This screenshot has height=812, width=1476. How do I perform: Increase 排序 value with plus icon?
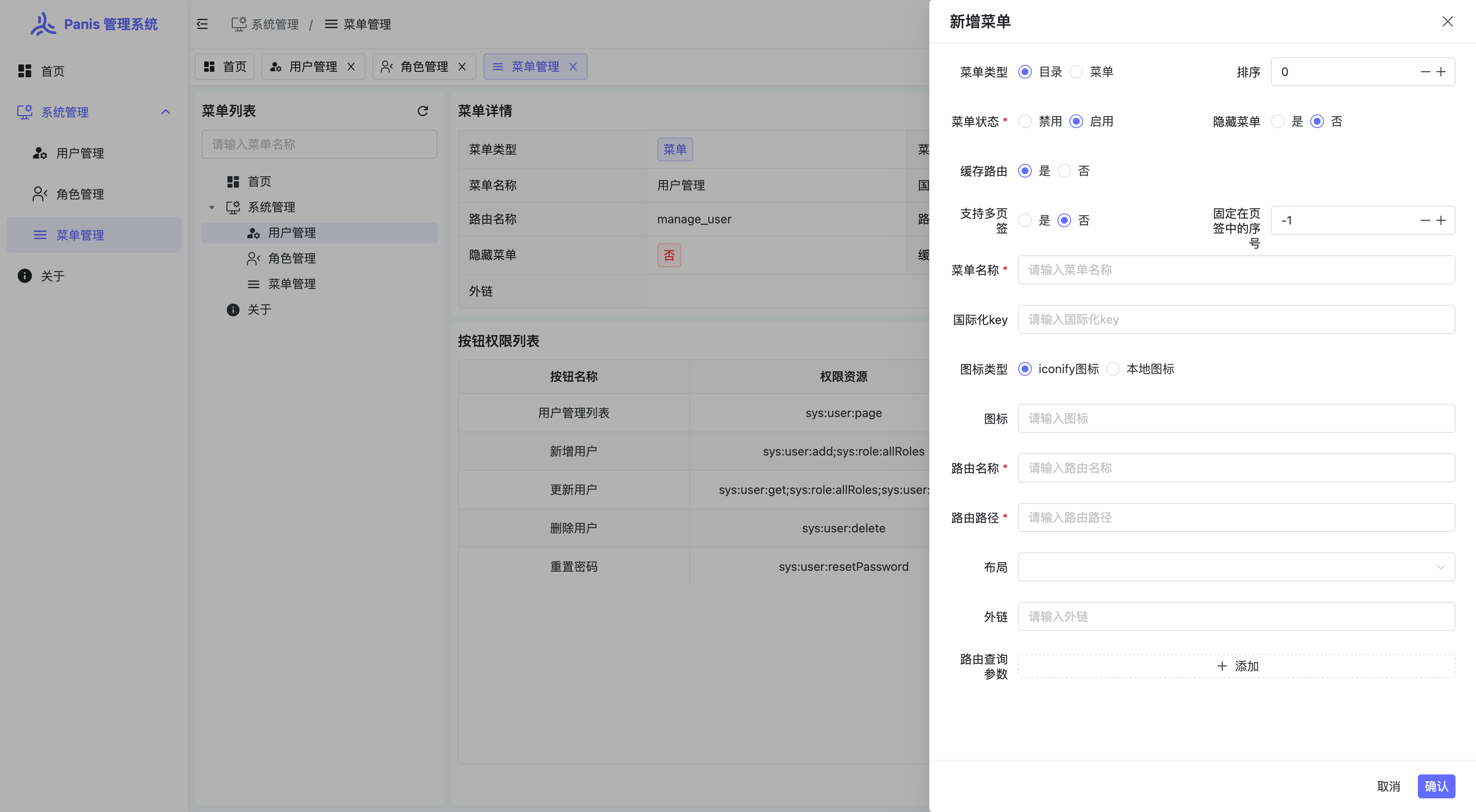pyautogui.click(x=1441, y=72)
